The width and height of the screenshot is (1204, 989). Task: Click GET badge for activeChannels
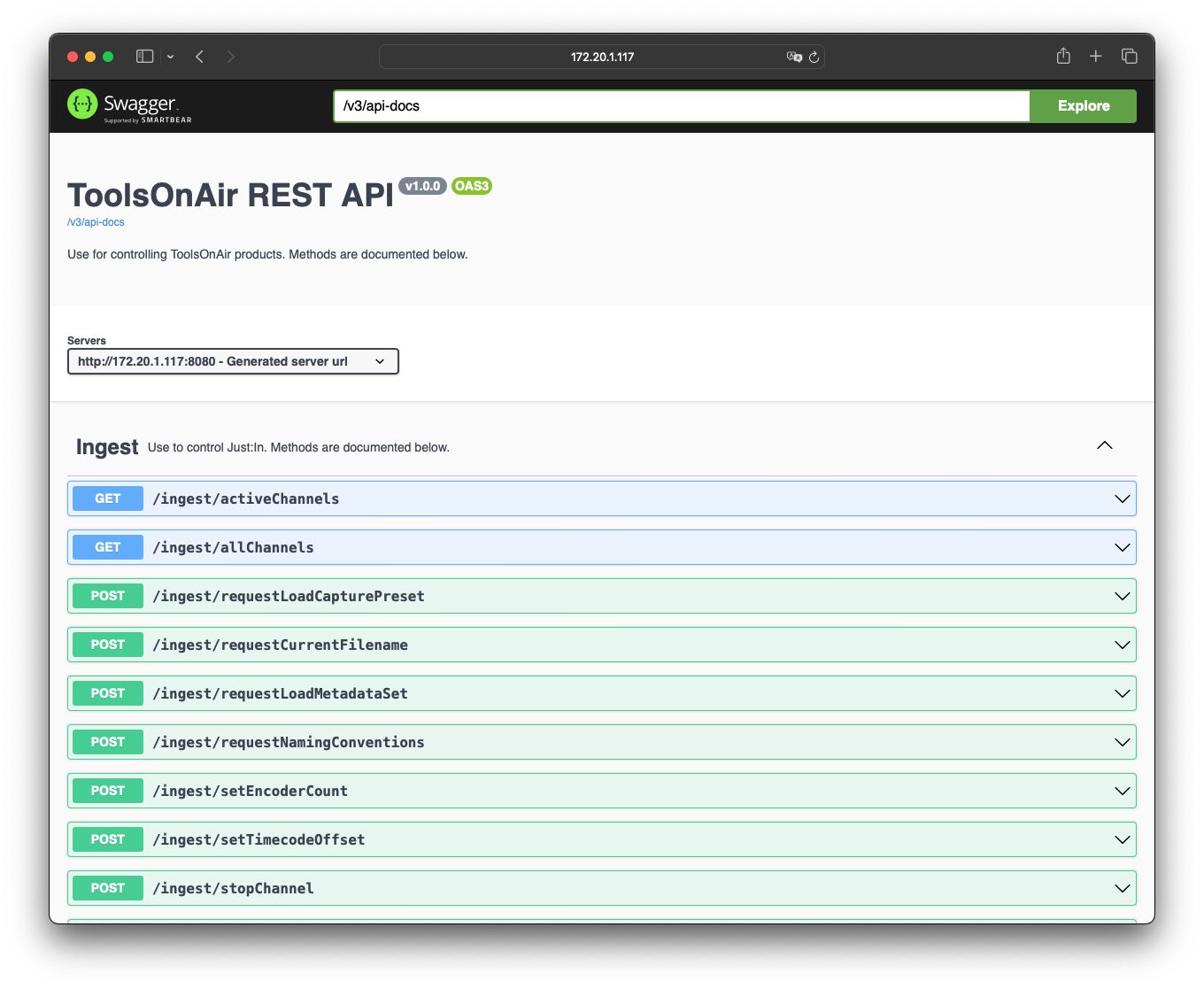(108, 498)
